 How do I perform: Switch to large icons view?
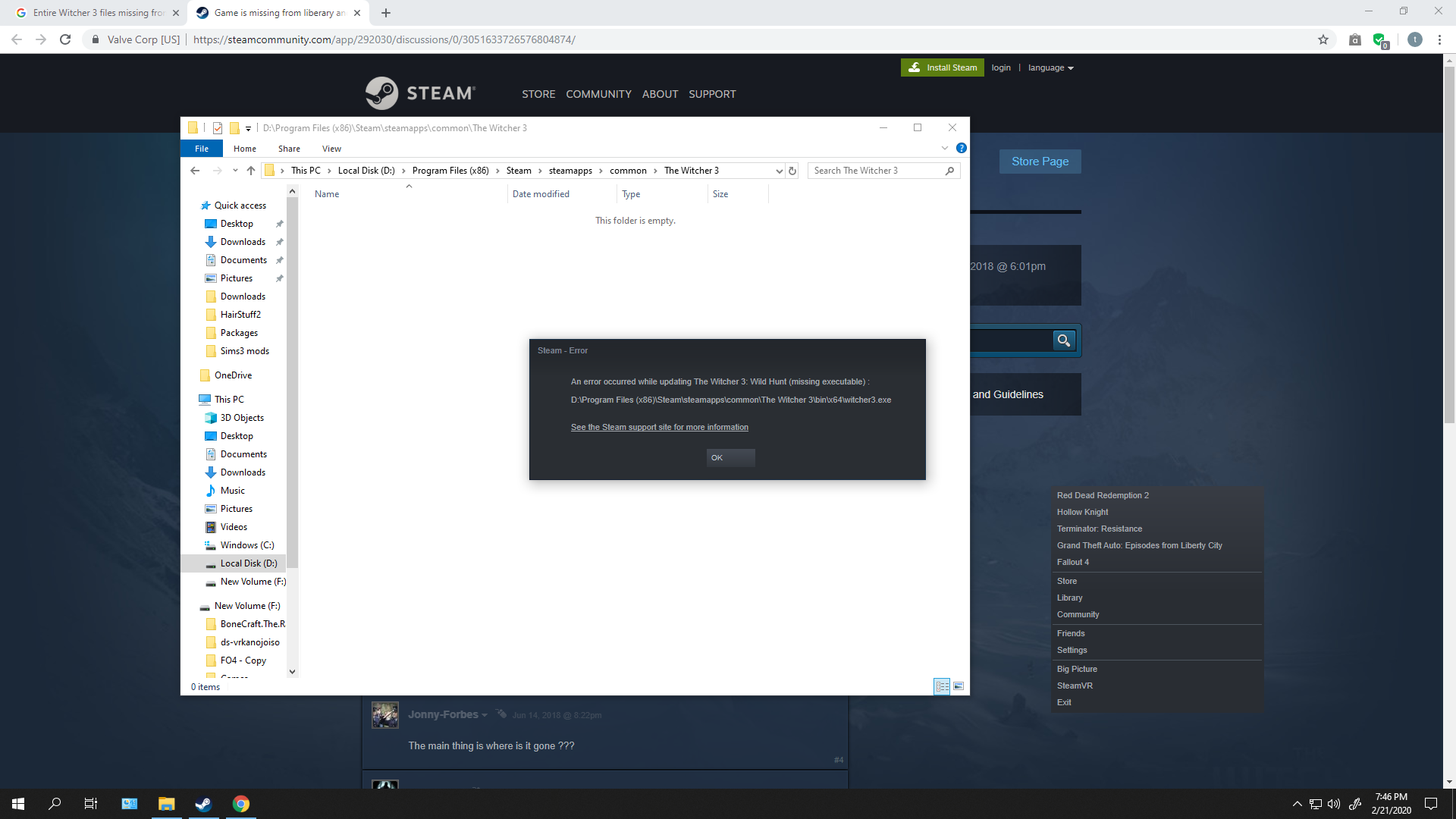click(x=959, y=686)
